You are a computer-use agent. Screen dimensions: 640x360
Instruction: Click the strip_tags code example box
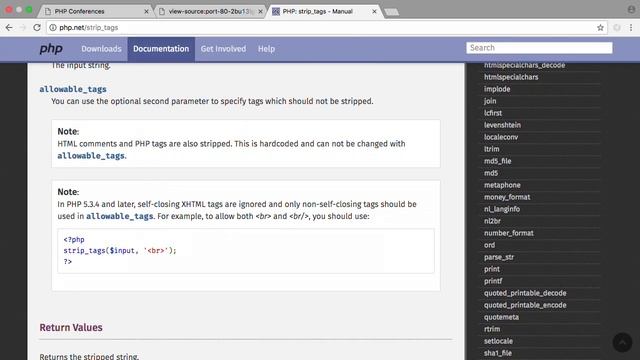(x=246, y=251)
